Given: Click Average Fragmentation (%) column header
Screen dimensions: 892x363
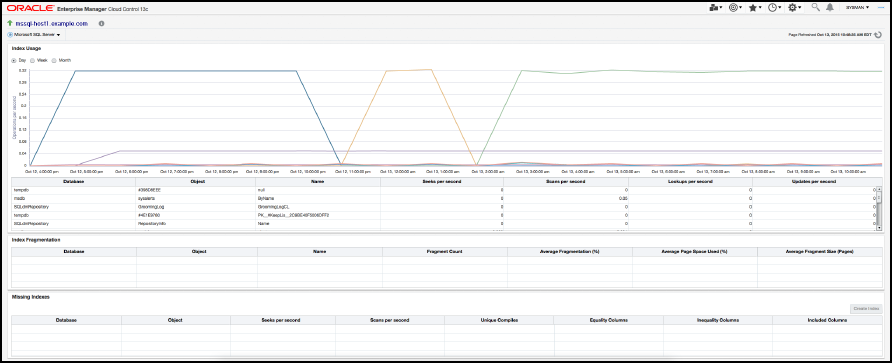Looking at the screenshot, I should pyautogui.click(x=569, y=251).
